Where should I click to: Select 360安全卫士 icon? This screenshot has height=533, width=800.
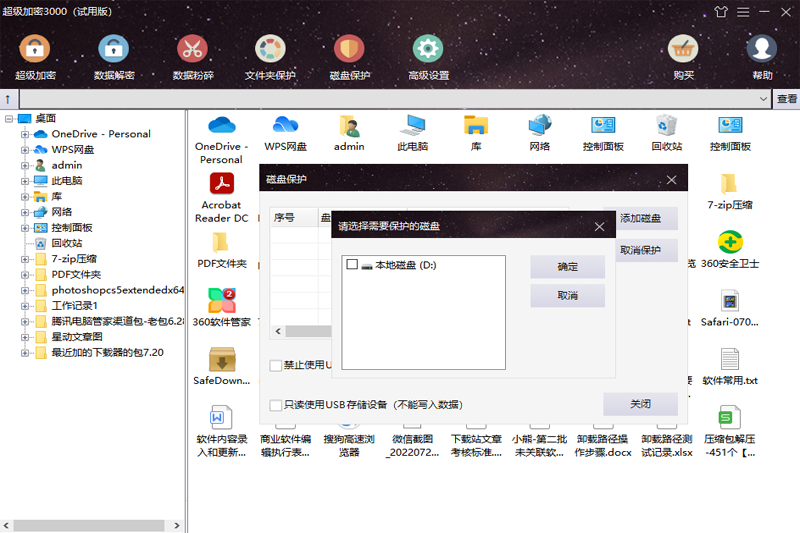point(730,250)
